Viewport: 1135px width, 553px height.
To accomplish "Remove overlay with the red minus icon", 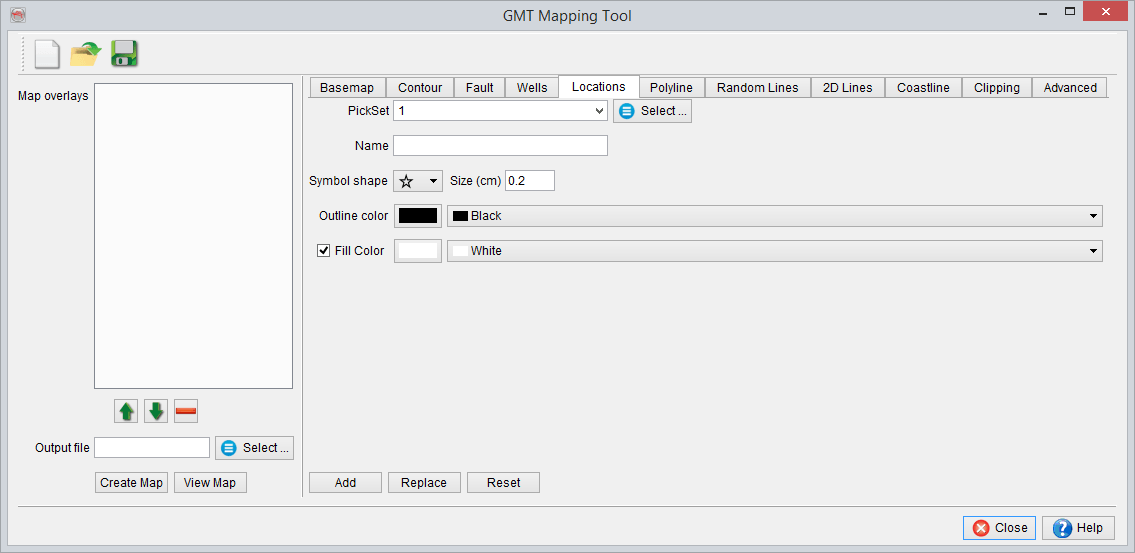I will pyautogui.click(x=186, y=411).
